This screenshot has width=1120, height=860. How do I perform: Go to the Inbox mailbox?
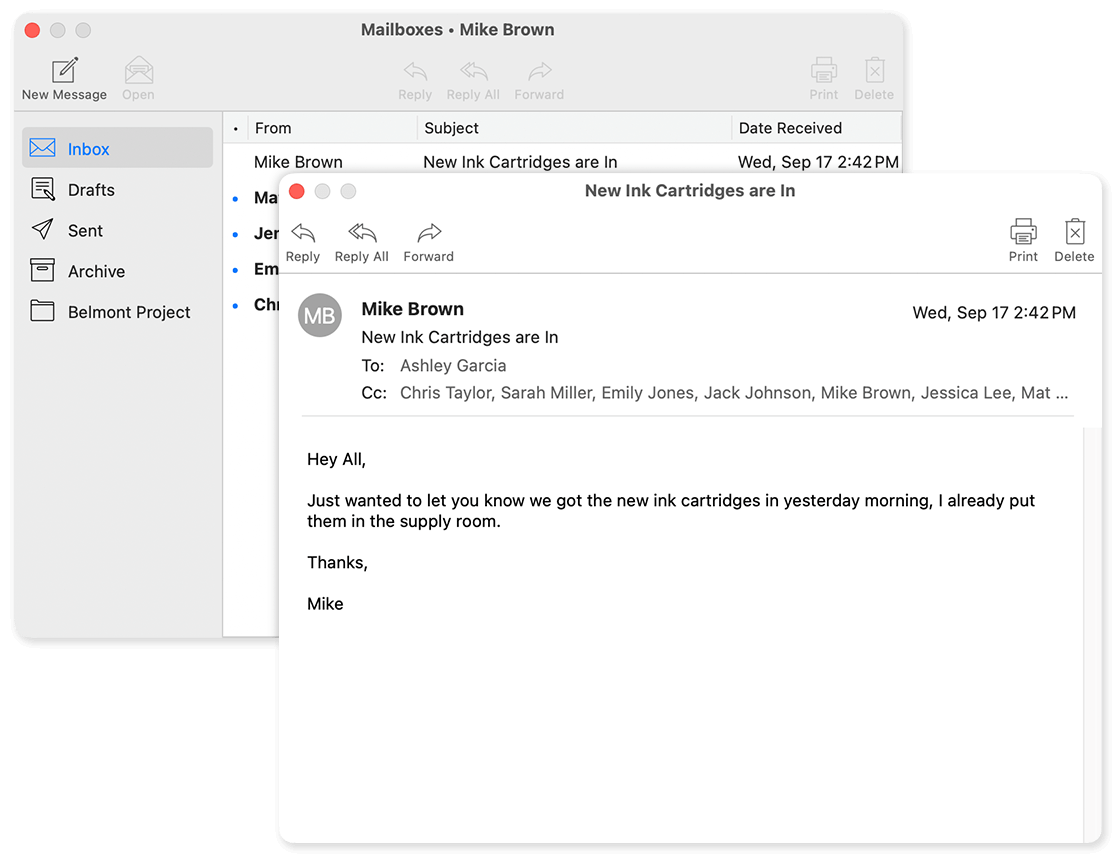coord(88,149)
